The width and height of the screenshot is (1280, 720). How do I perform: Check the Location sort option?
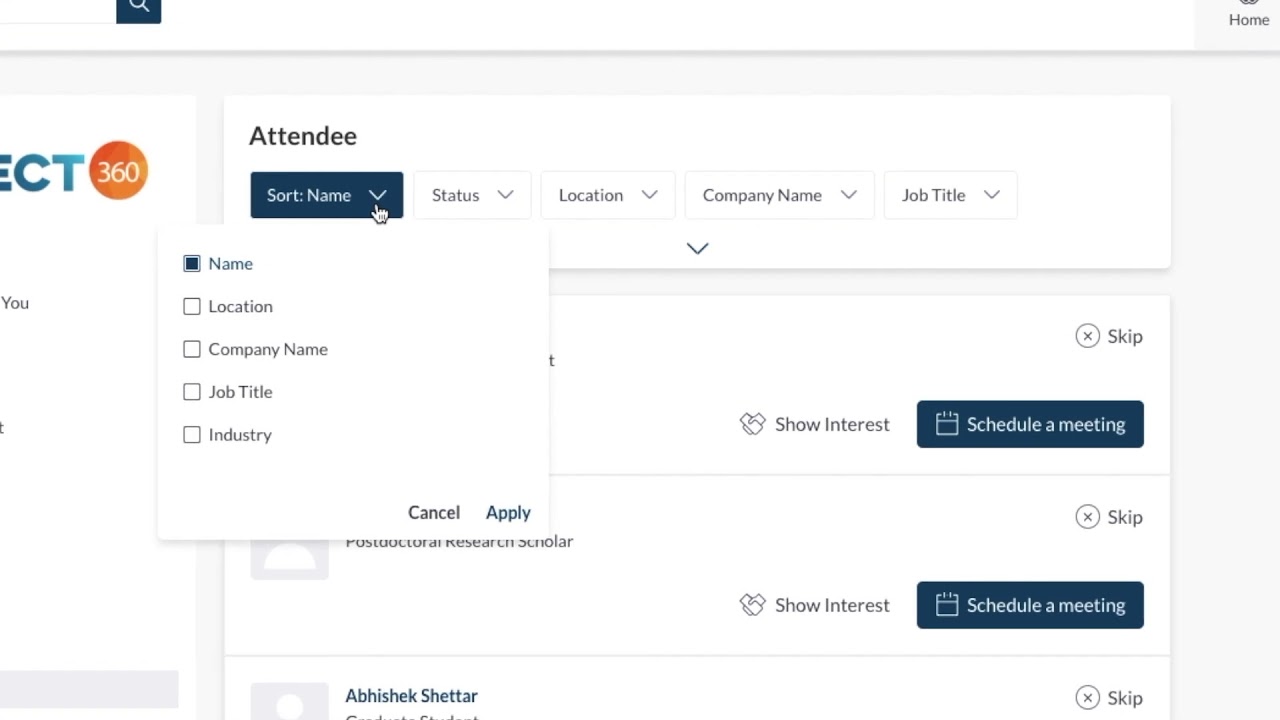coord(192,307)
